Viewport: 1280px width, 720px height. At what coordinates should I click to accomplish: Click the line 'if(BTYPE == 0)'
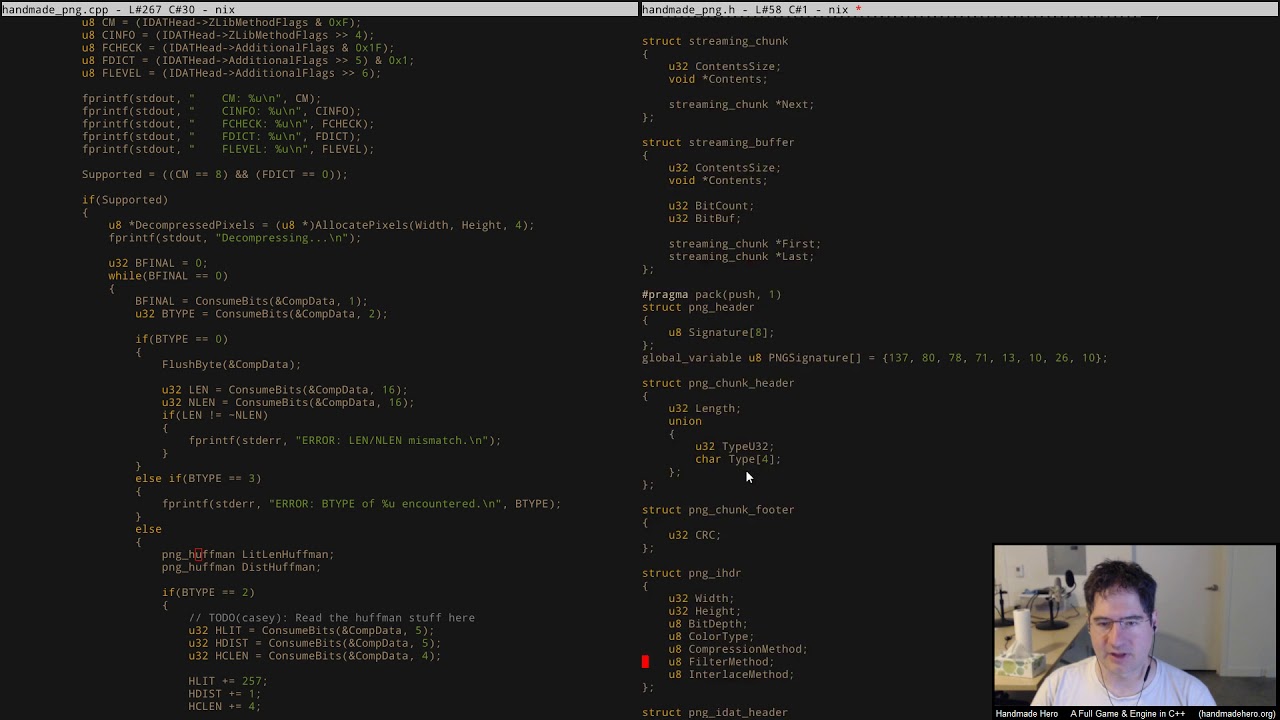pos(181,339)
